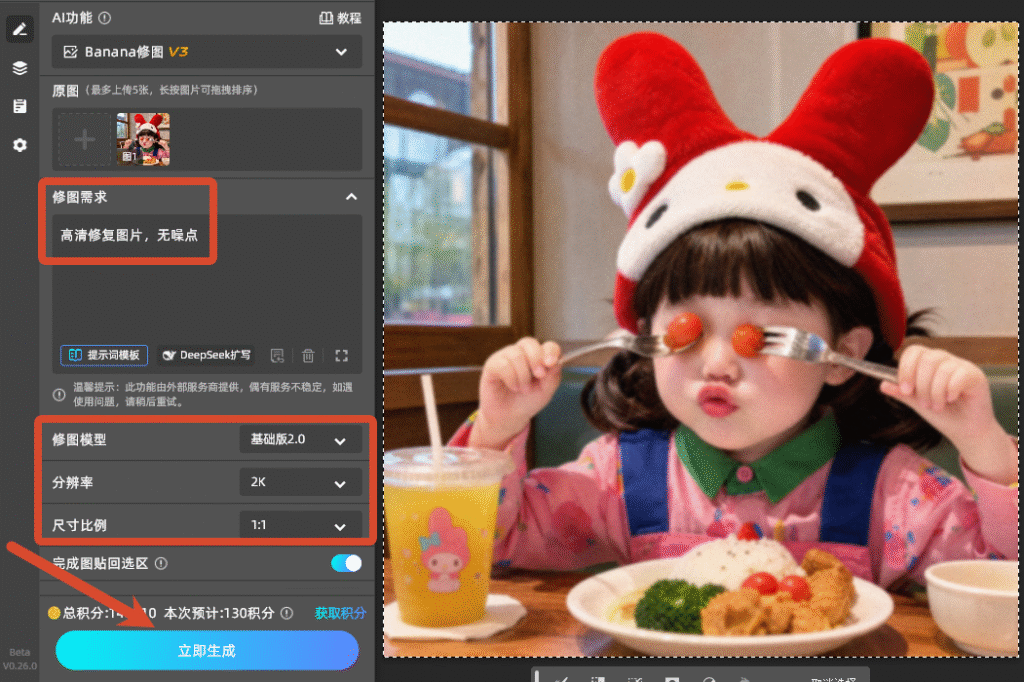Expand the prompt box with fullscreen icon

[342, 355]
